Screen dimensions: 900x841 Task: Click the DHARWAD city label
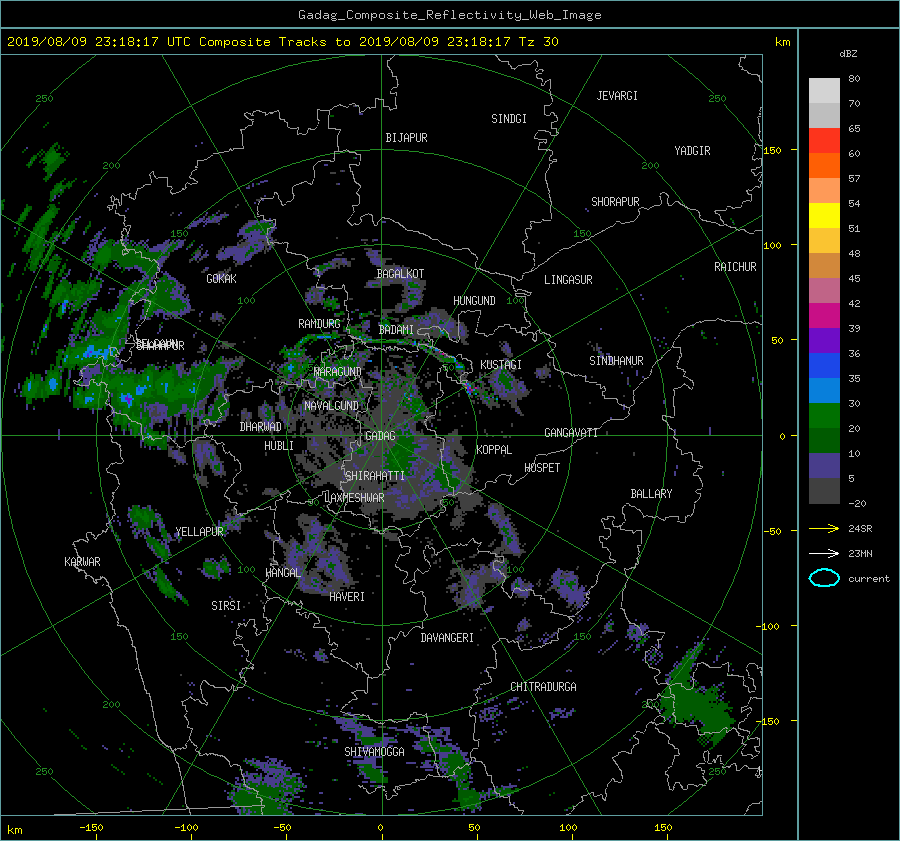(261, 427)
